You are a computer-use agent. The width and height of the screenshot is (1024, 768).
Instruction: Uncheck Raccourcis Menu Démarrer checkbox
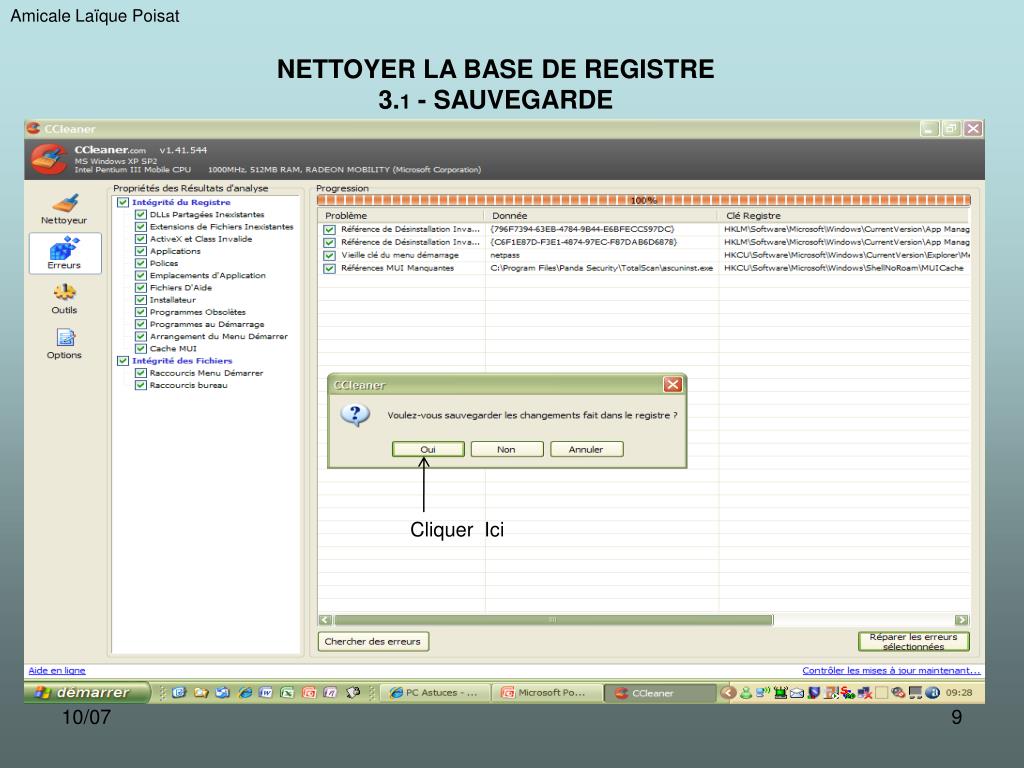[140, 373]
